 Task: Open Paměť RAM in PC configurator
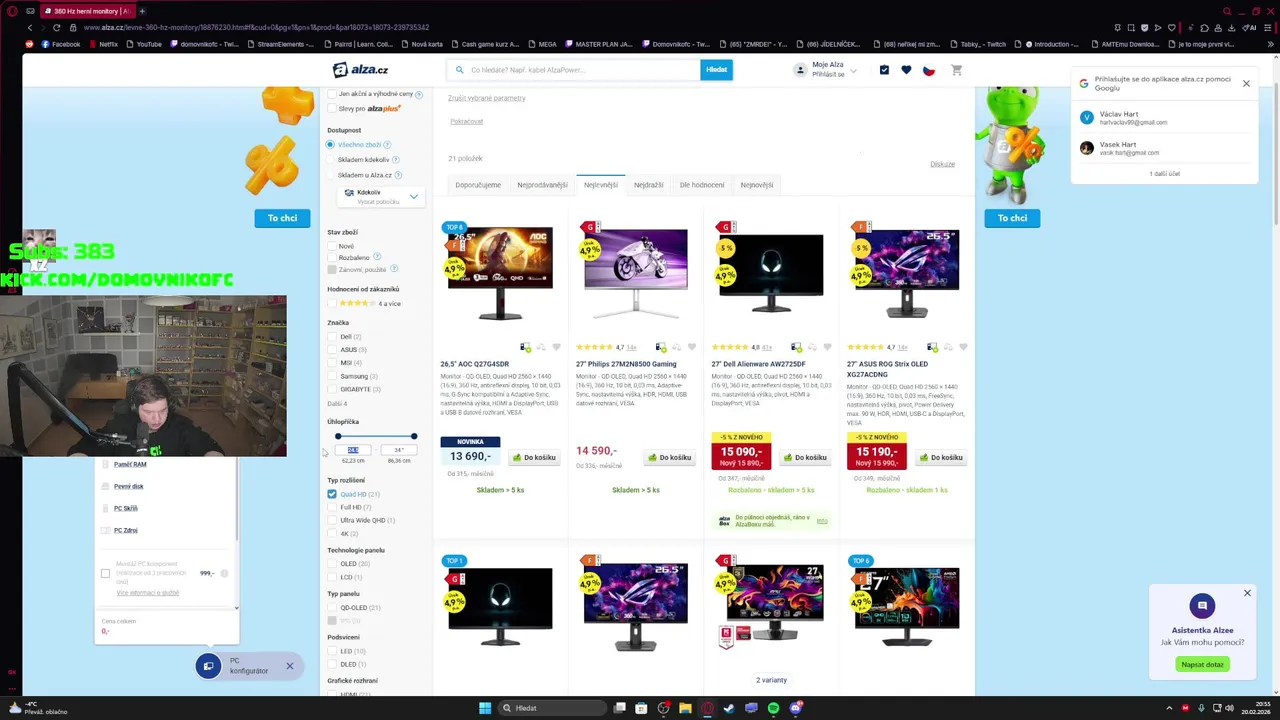click(130, 465)
